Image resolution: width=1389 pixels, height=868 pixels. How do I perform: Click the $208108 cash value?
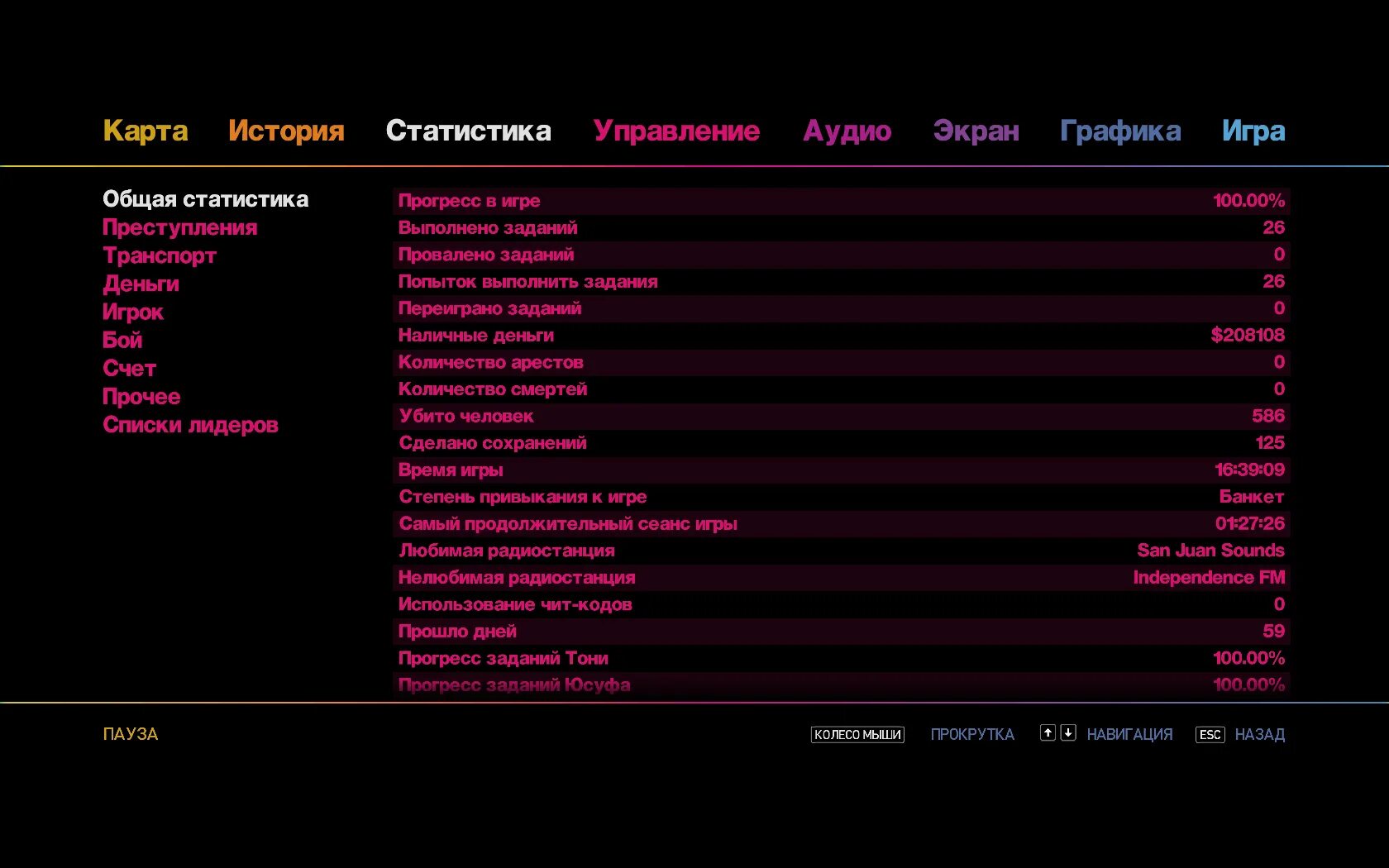click(x=1248, y=335)
